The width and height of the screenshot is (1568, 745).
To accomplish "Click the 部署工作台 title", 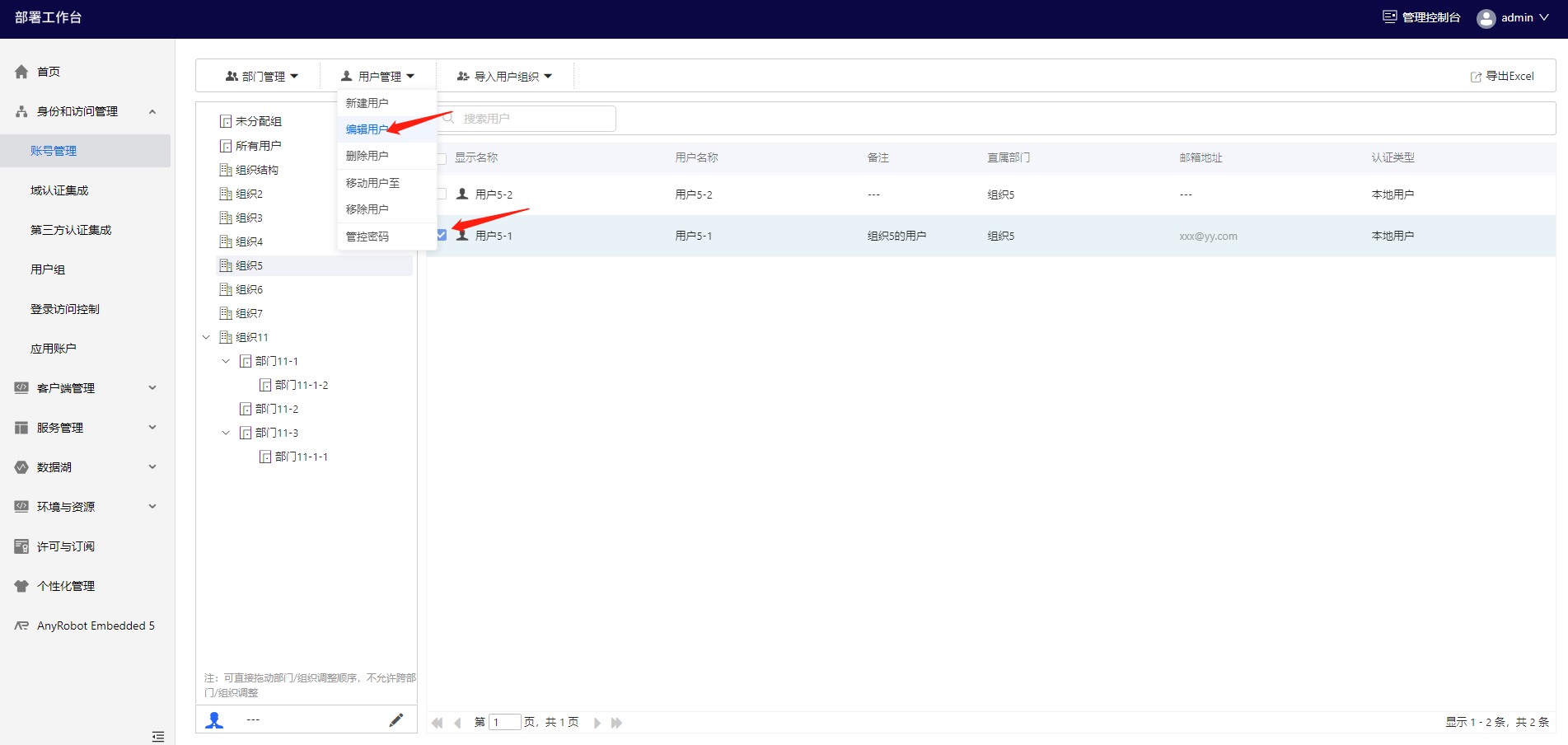I will pos(49,17).
